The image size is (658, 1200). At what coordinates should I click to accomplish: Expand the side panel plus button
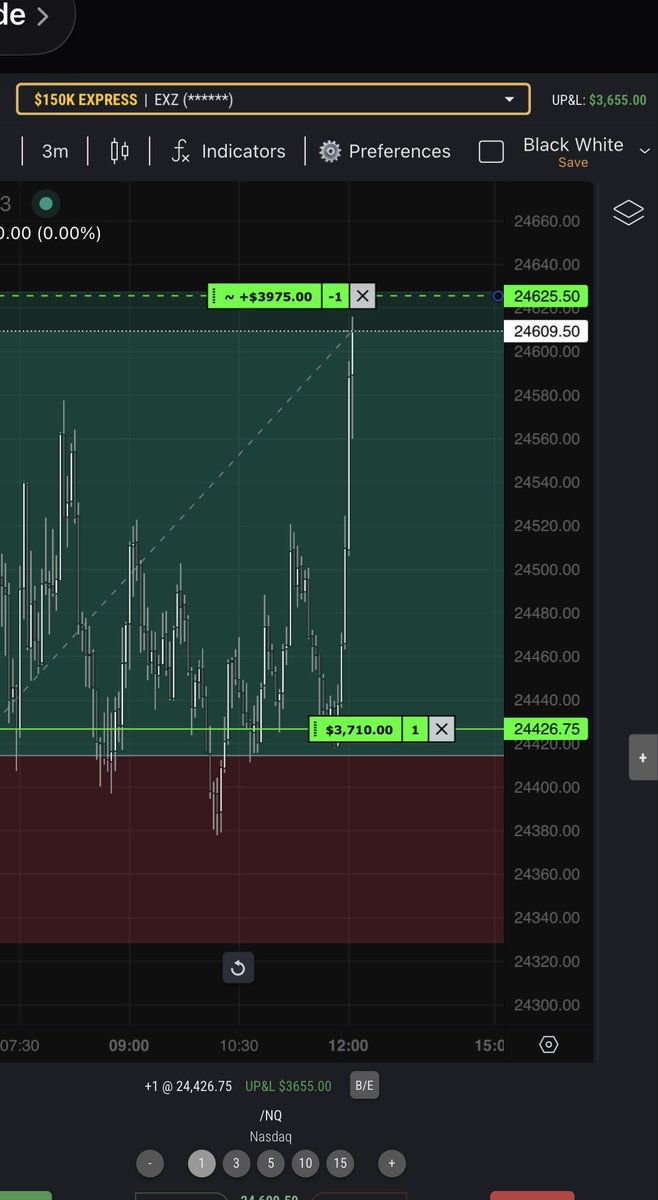coord(644,758)
